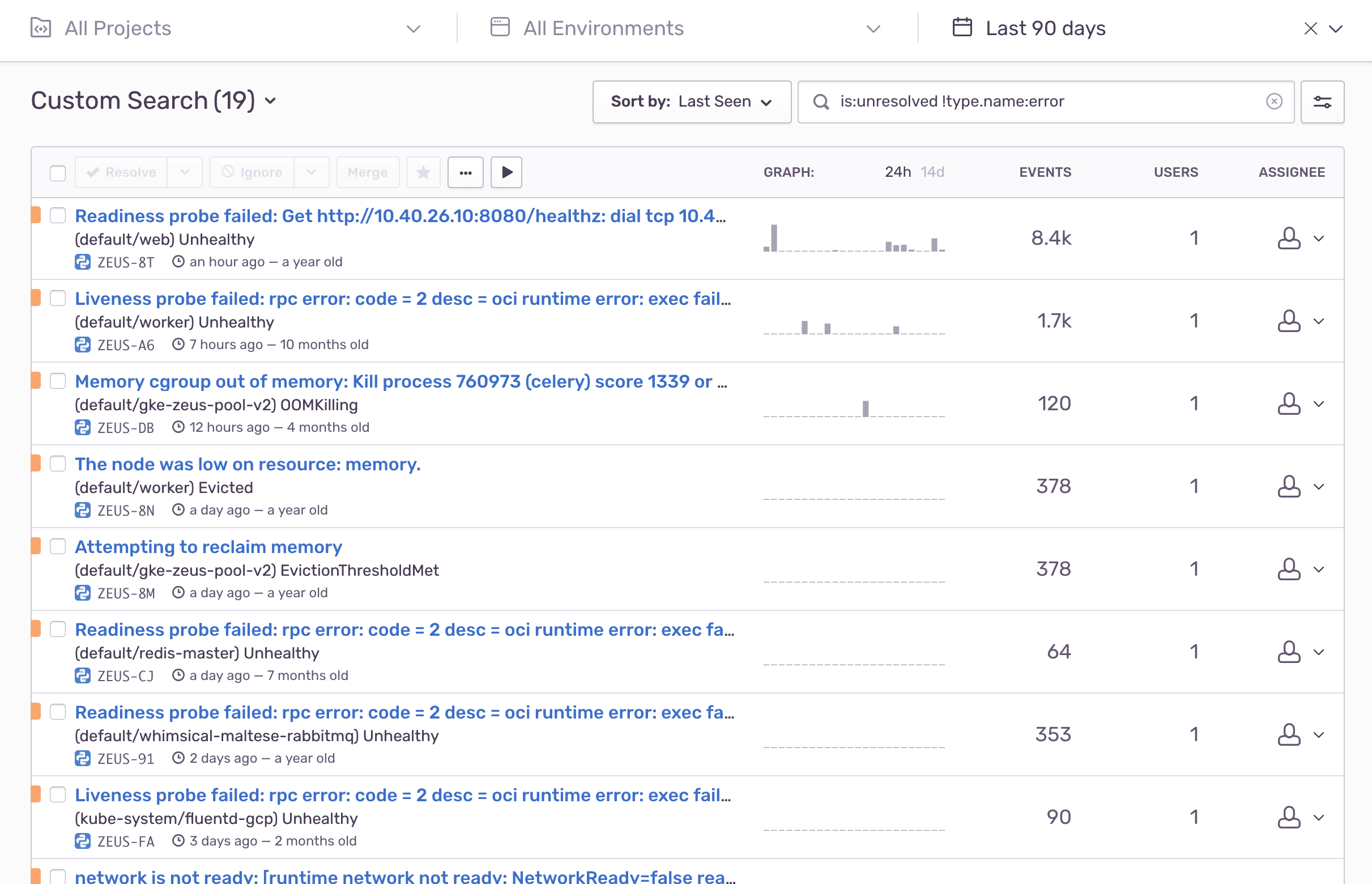Switch graph view to 24h
The width and height of the screenshot is (1372, 884).
(x=897, y=172)
